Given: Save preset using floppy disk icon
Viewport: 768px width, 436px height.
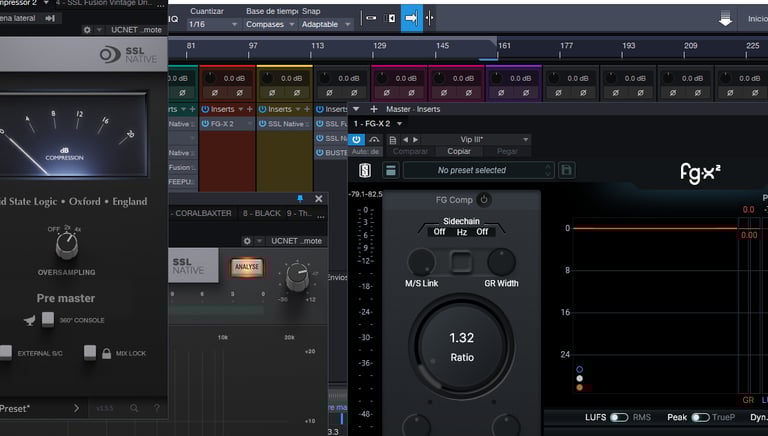Looking at the screenshot, I should [567, 170].
